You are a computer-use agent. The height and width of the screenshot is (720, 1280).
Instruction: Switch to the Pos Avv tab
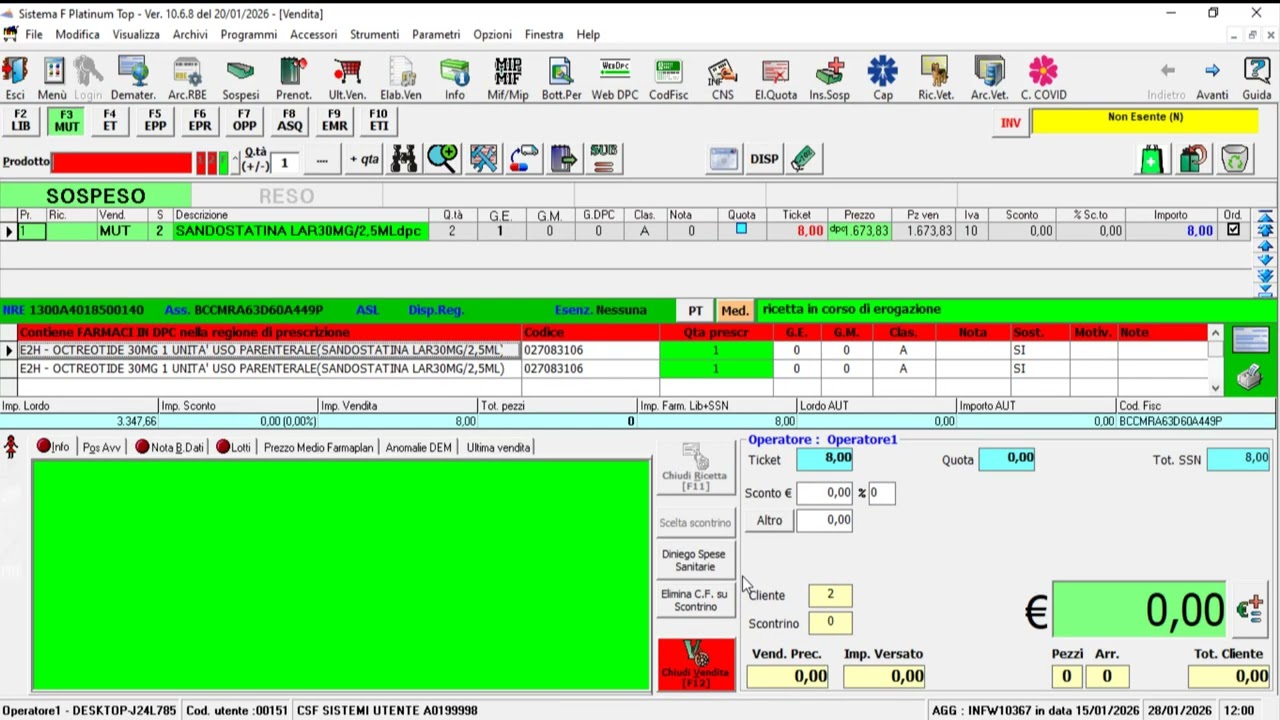coord(101,447)
